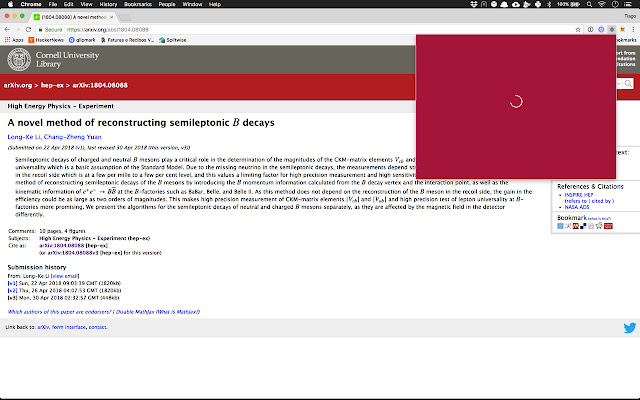Open the INSPIRE HEP link
The image size is (640, 400).
coord(579,195)
